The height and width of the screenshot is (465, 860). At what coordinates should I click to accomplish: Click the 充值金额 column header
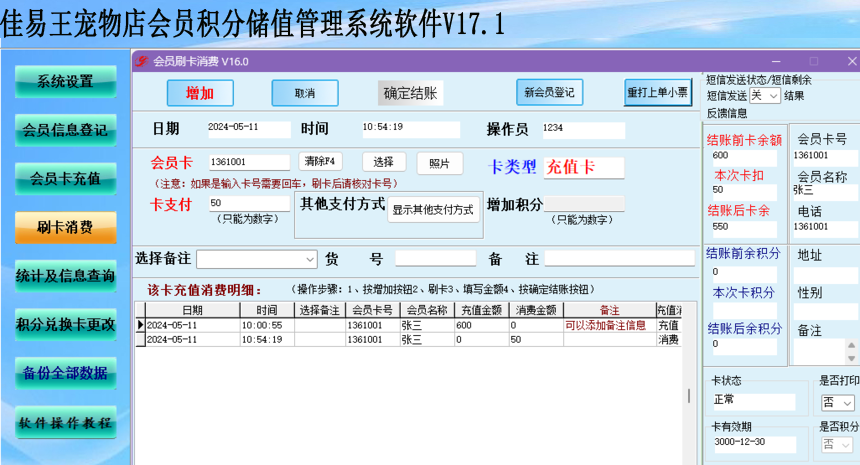click(x=482, y=310)
